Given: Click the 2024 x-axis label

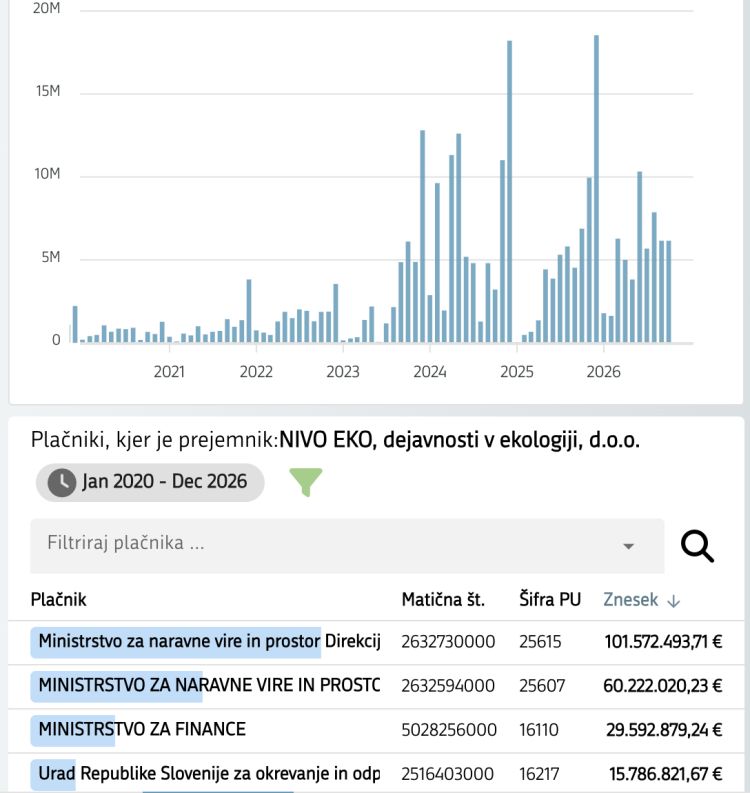Looking at the screenshot, I should pos(430,372).
